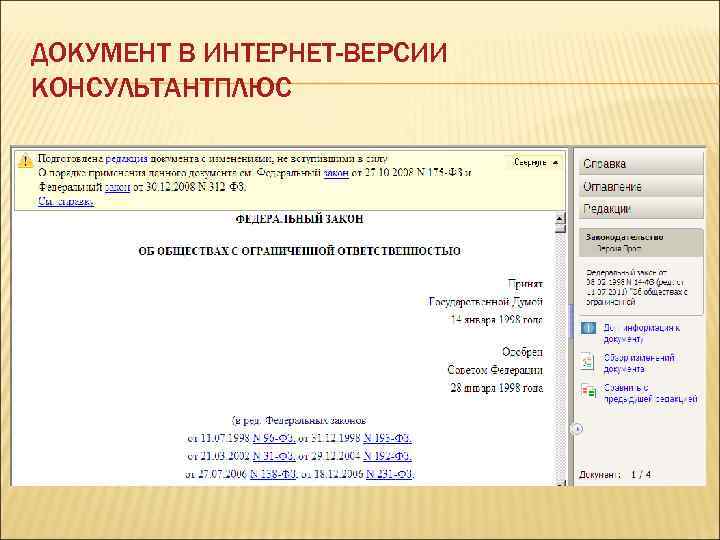Screen dimensions: 720x540
Task: Open the Доп. информация к документу link
Action: coord(641,333)
